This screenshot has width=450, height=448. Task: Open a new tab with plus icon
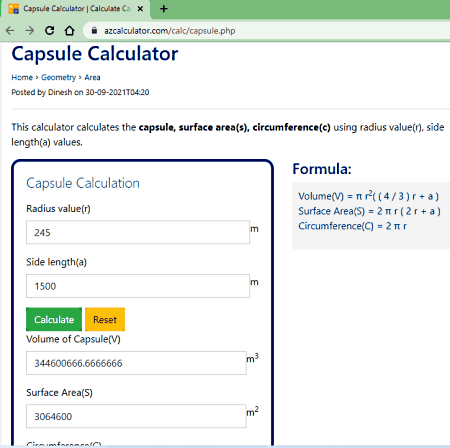pyautogui.click(x=164, y=9)
